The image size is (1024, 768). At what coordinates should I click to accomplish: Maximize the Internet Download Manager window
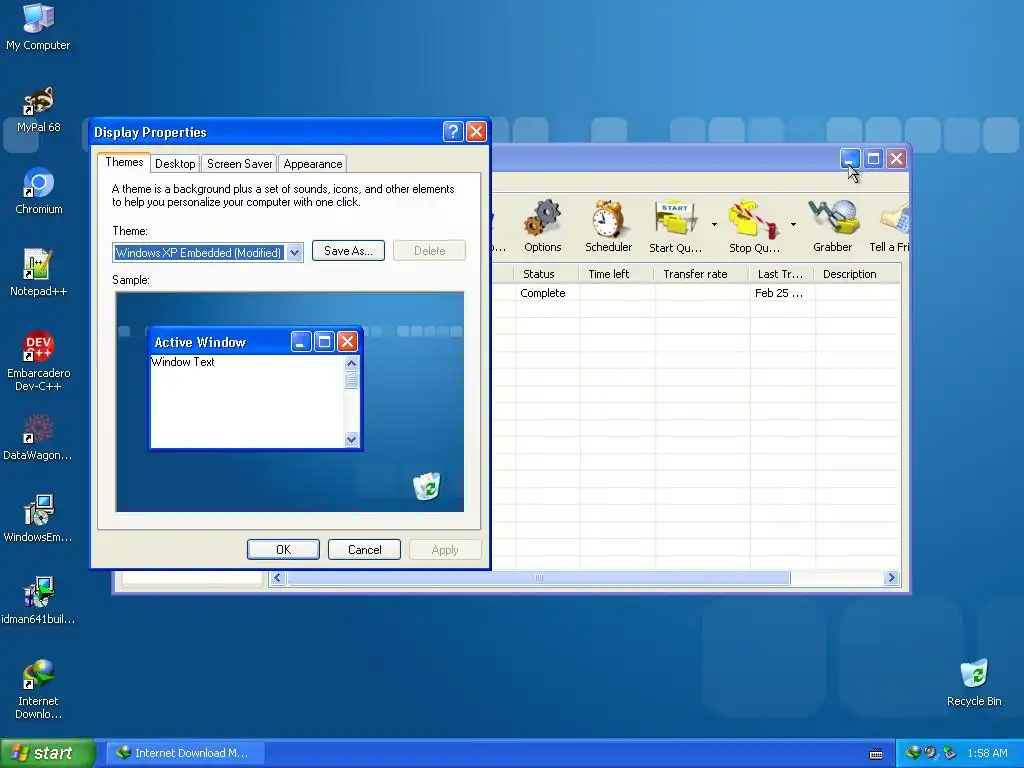873,159
